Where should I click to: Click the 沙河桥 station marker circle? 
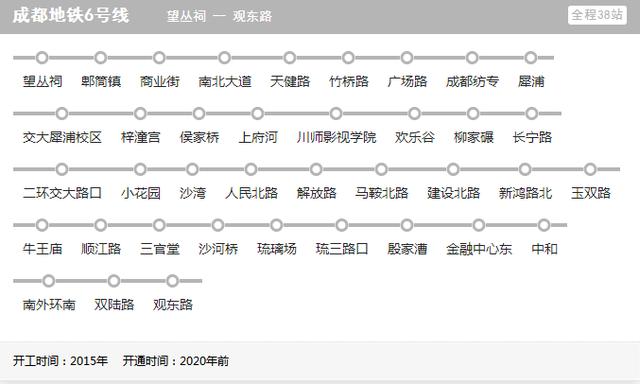coord(218,225)
